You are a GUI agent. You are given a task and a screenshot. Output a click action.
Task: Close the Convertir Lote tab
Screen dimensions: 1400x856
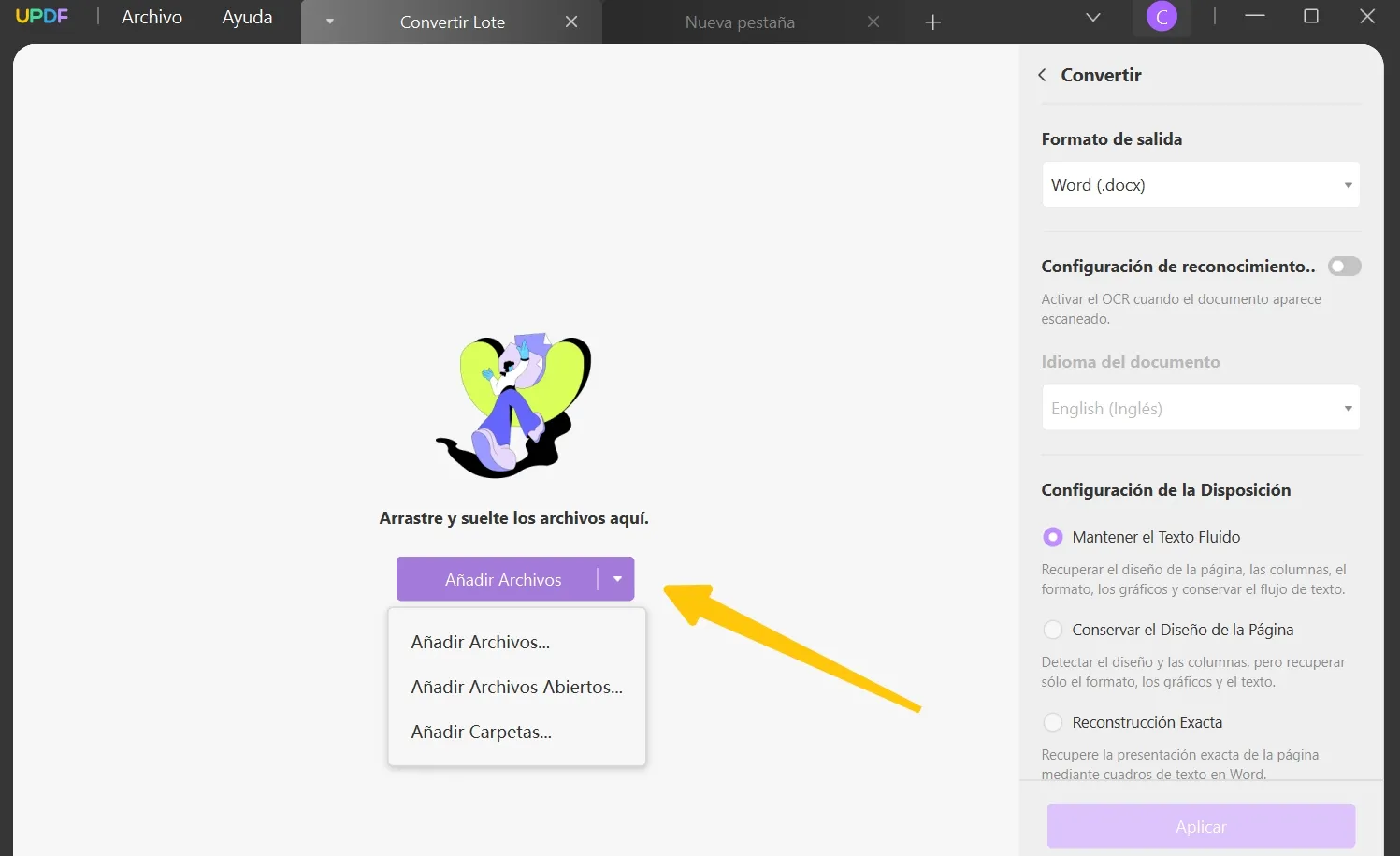(571, 22)
